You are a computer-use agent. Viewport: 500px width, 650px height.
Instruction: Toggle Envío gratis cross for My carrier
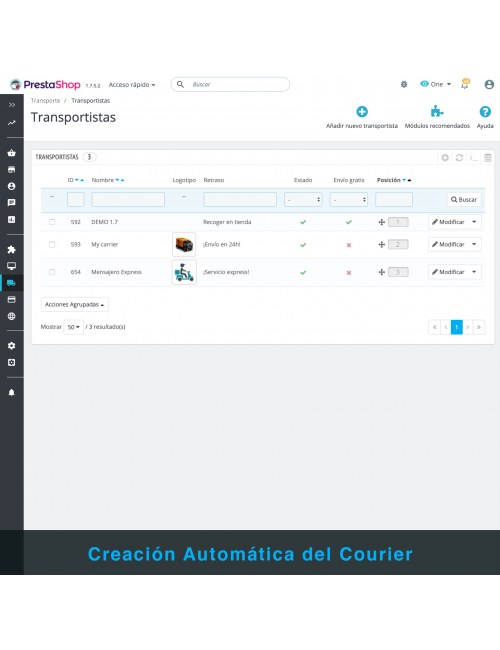349,245
